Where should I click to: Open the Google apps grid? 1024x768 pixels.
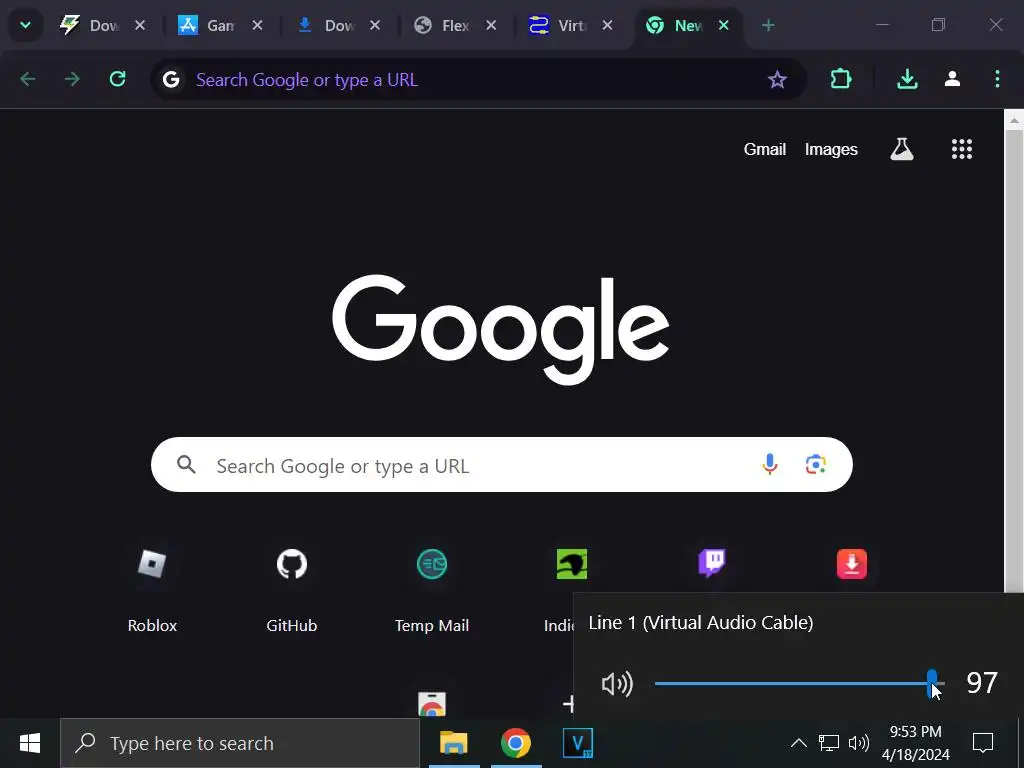[961, 149]
